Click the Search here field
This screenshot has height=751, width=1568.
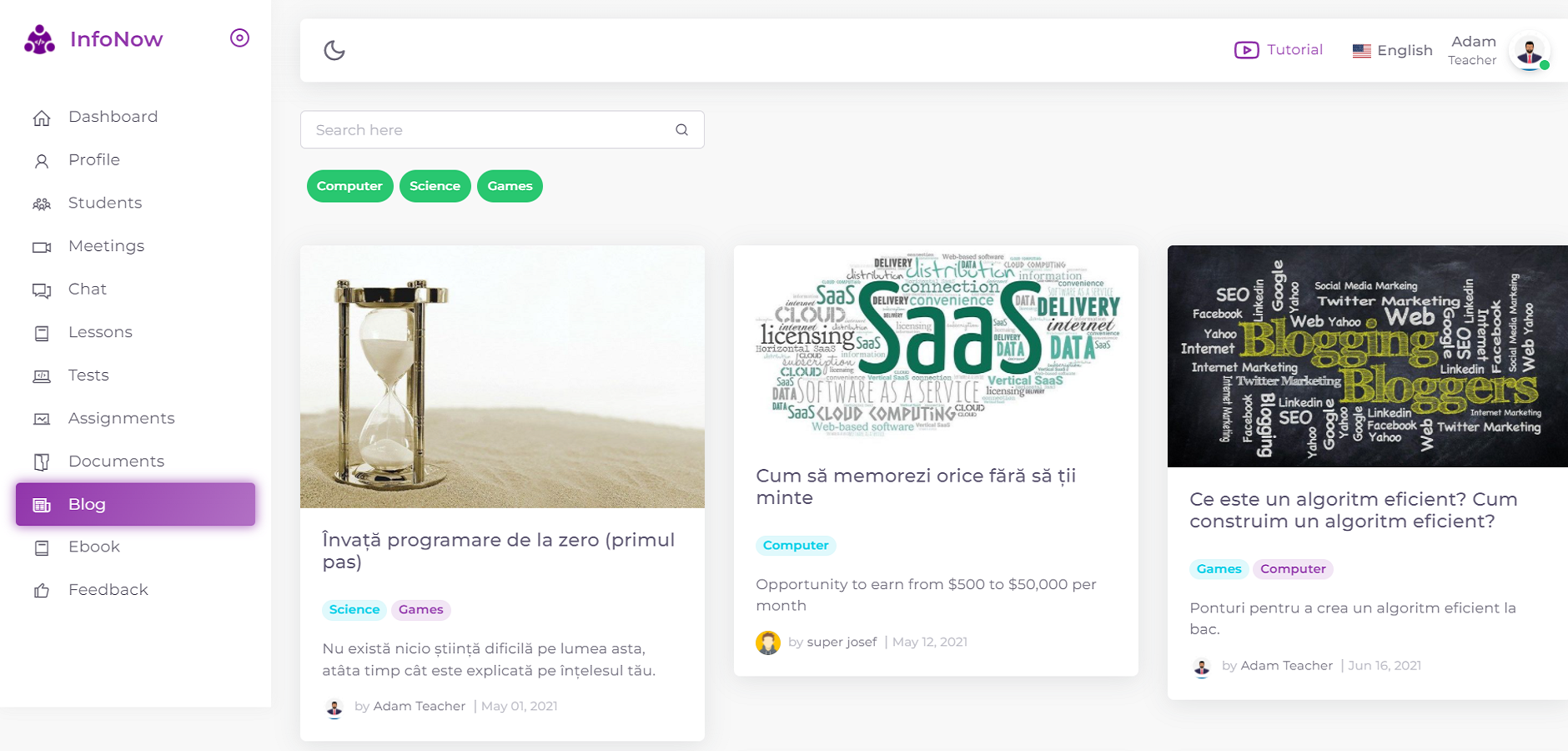point(502,129)
